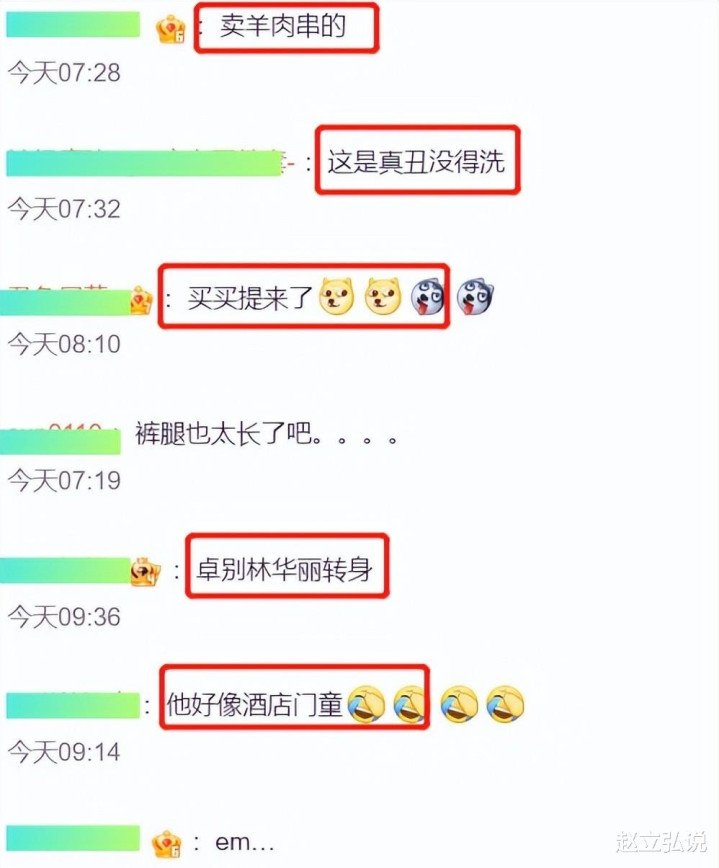Open the comment 卓别林华丽转身
Viewport: 719px width, 868px height.
pyautogui.click(x=285, y=569)
